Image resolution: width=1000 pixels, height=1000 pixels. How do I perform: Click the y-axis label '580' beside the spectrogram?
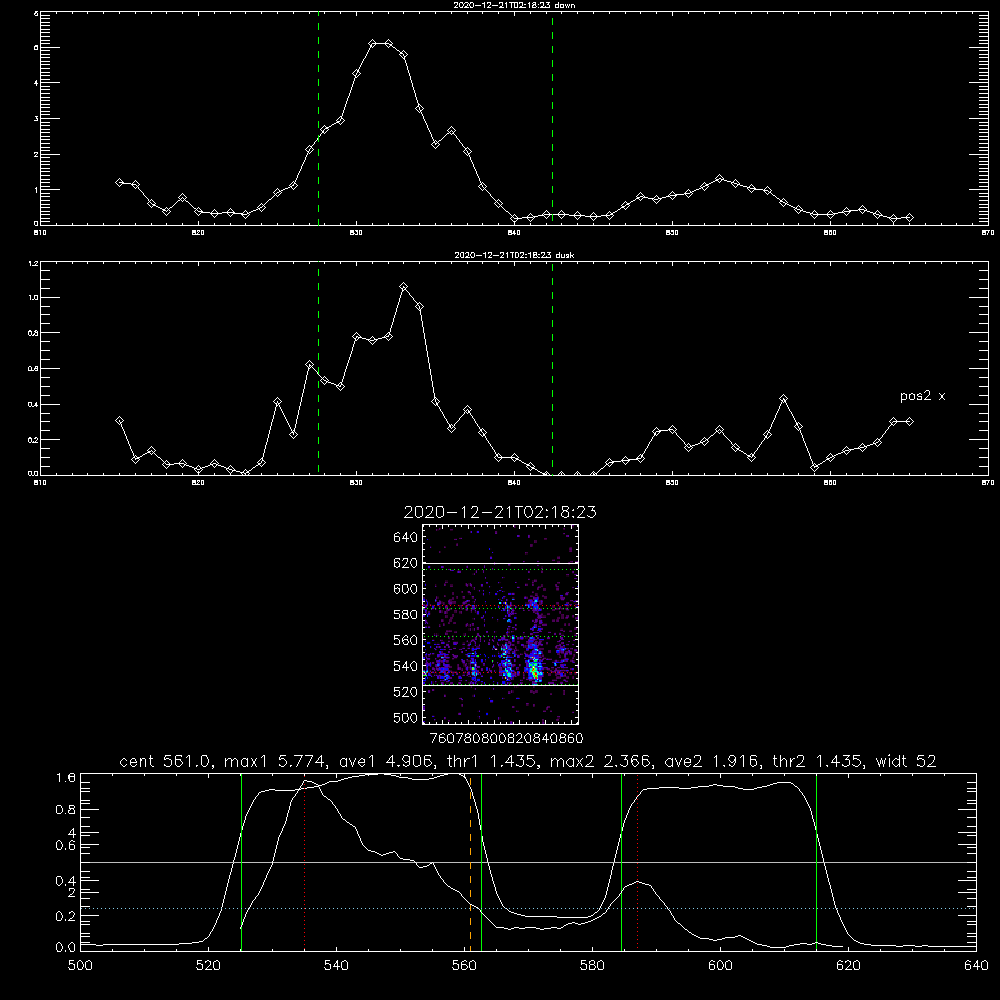(x=406, y=615)
